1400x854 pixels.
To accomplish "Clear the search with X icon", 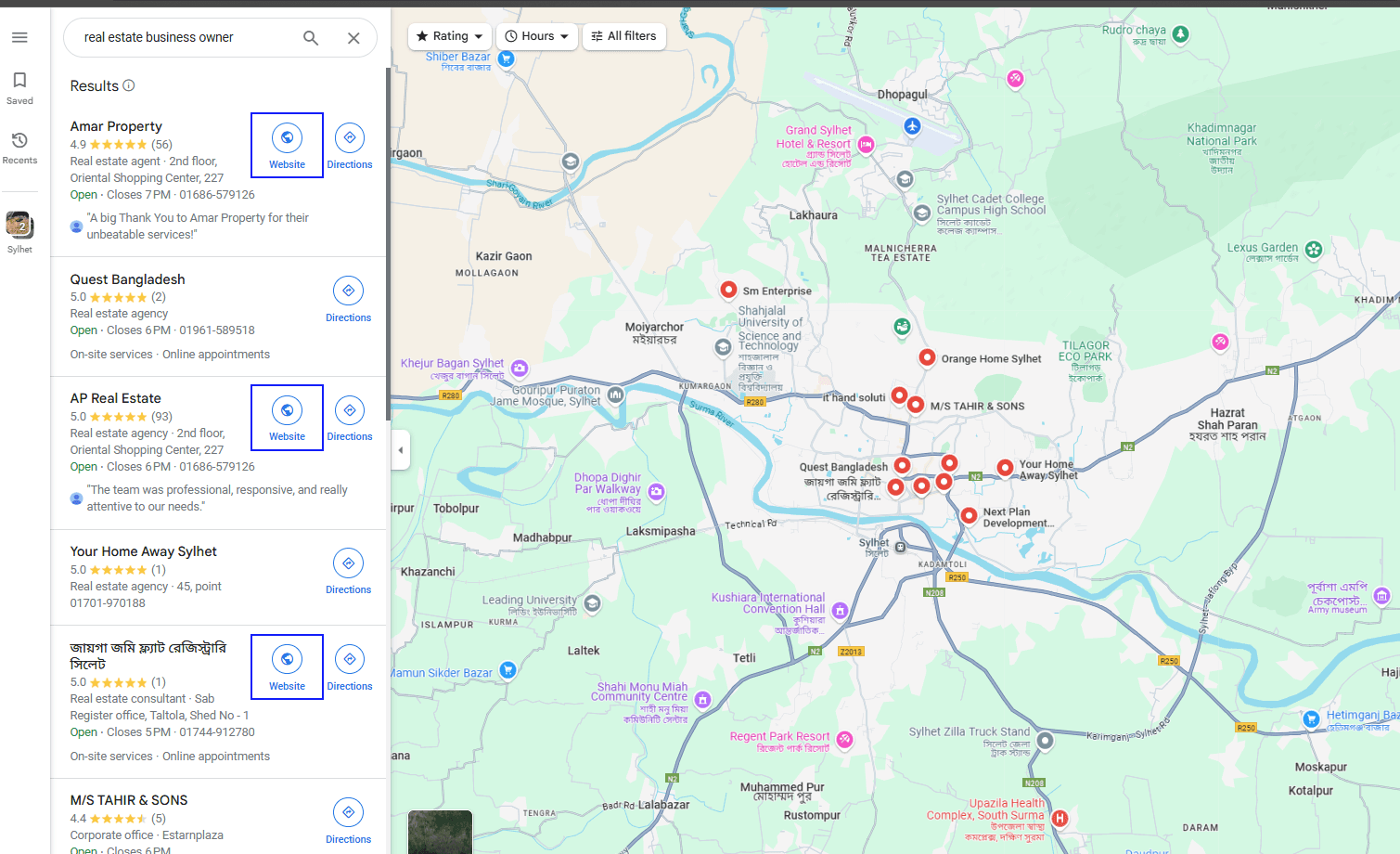I will coord(353,38).
